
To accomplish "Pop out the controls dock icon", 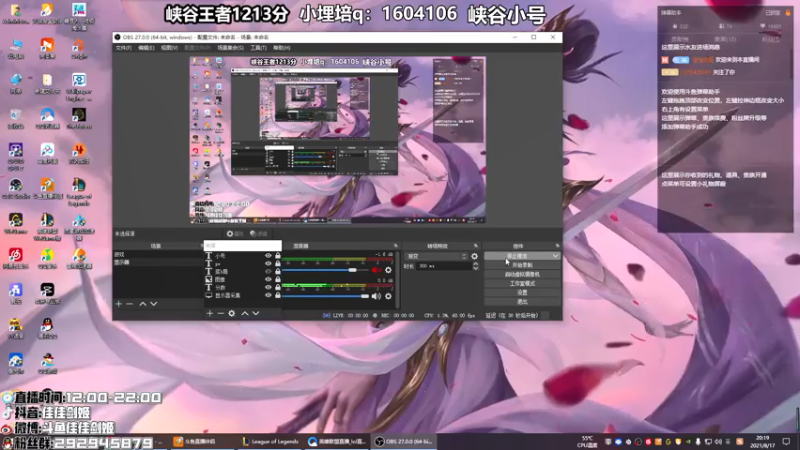I will click(x=557, y=246).
